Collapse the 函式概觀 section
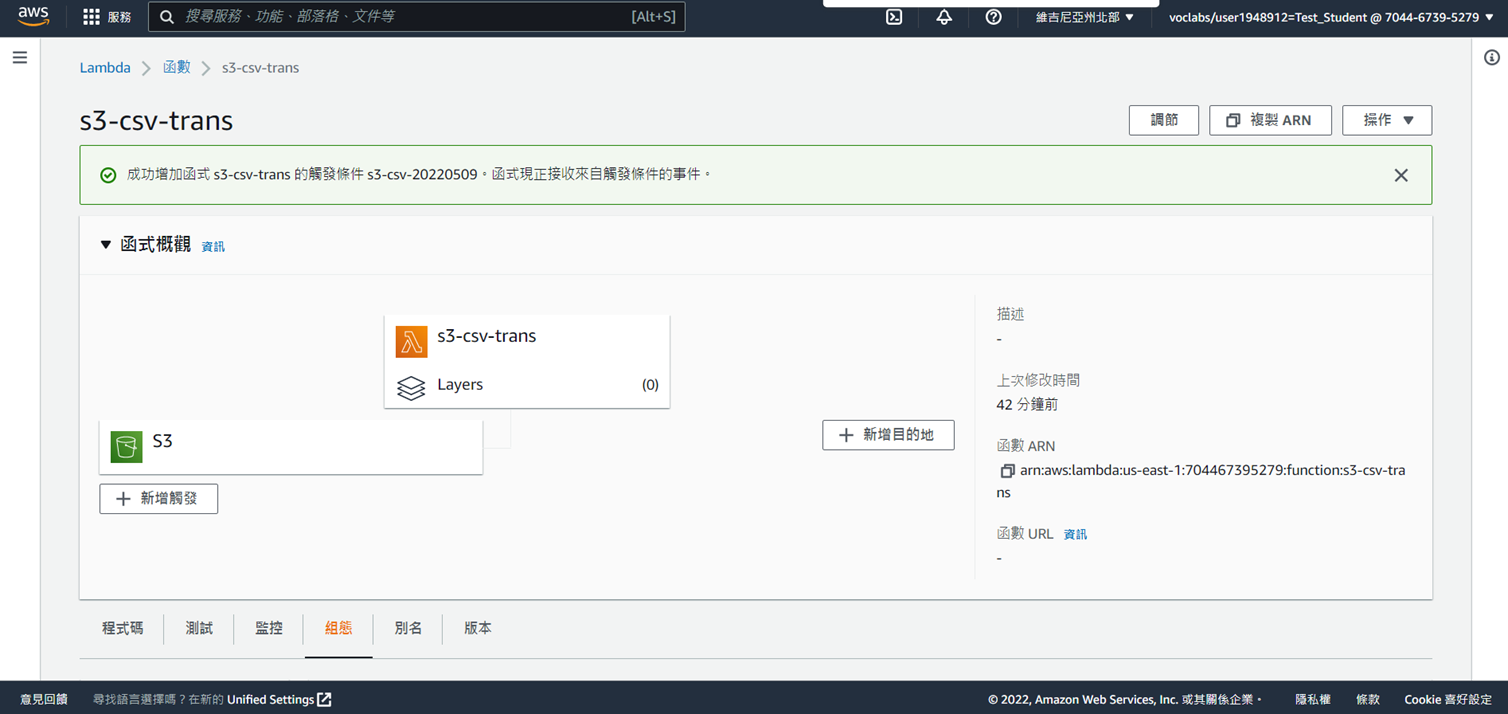Viewport: 1508px width, 714px height. [x=105, y=243]
